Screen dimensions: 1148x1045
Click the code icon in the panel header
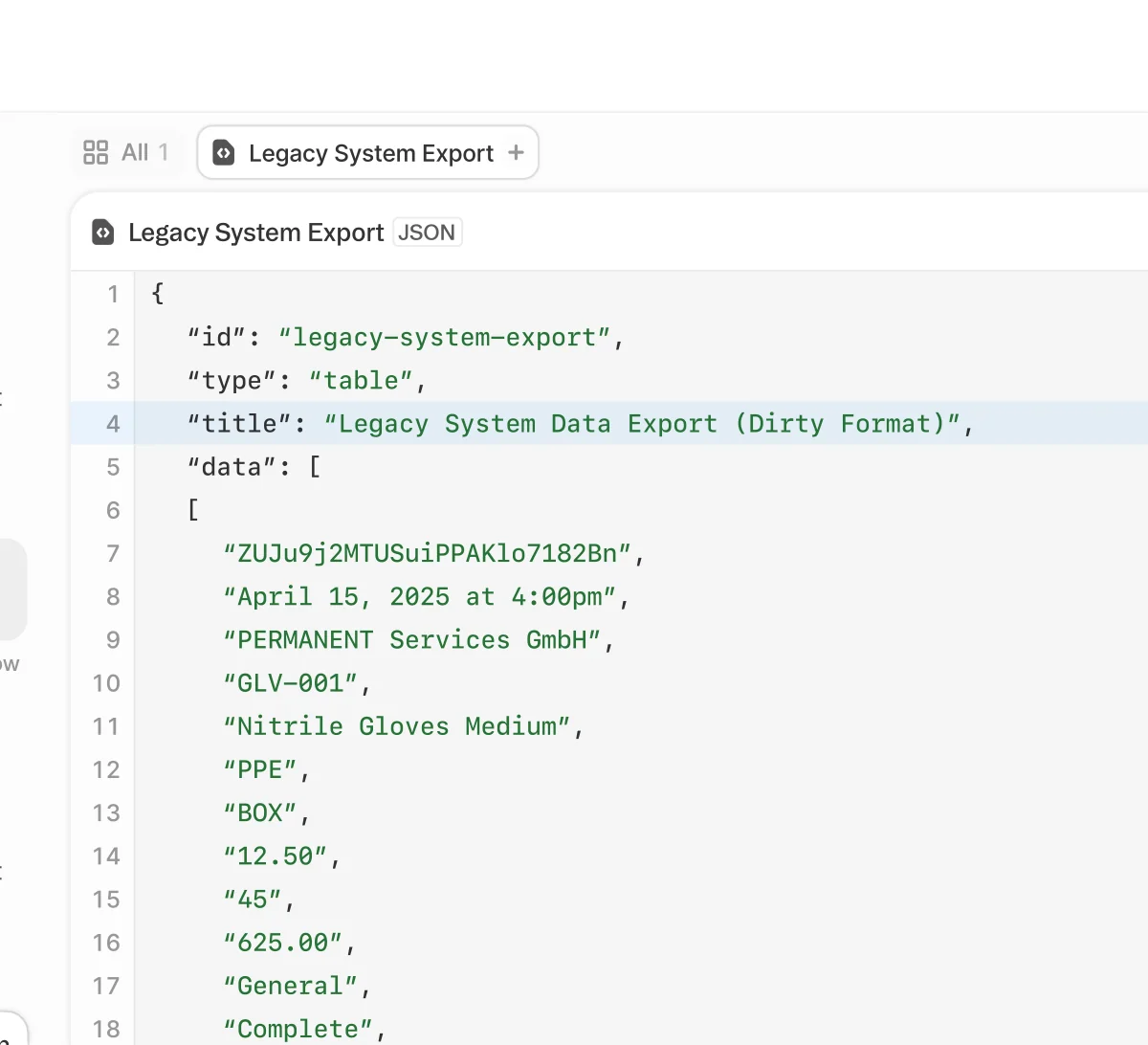pos(103,233)
